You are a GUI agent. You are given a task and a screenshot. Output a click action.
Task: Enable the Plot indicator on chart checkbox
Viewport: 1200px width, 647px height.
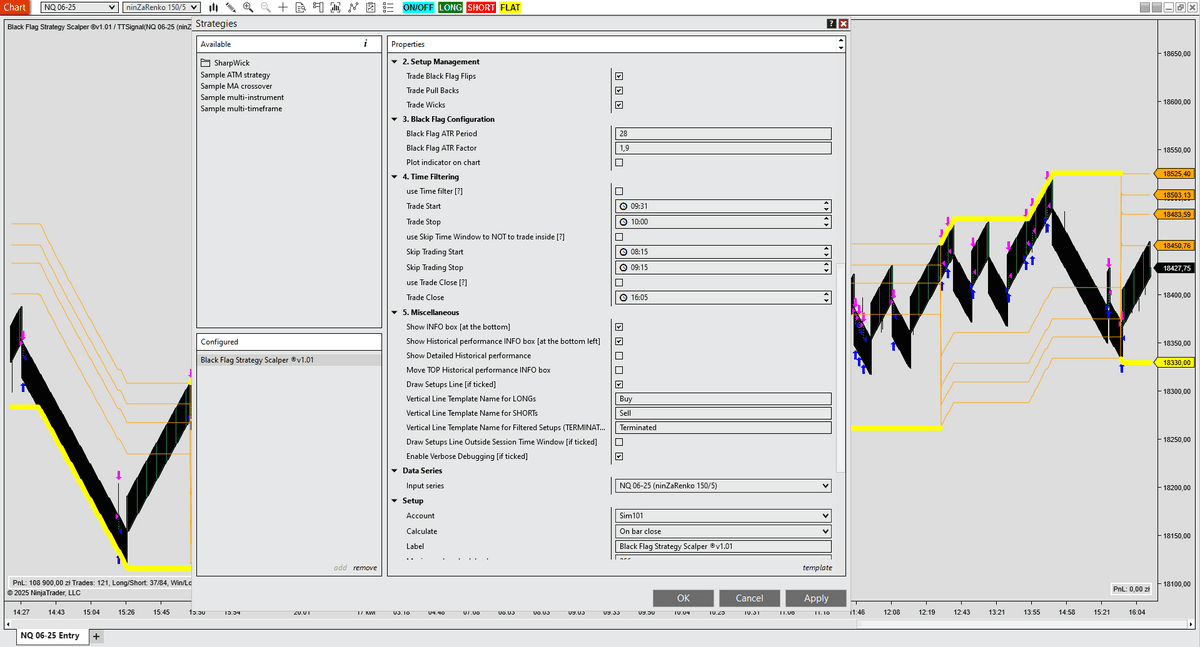click(619, 162)
